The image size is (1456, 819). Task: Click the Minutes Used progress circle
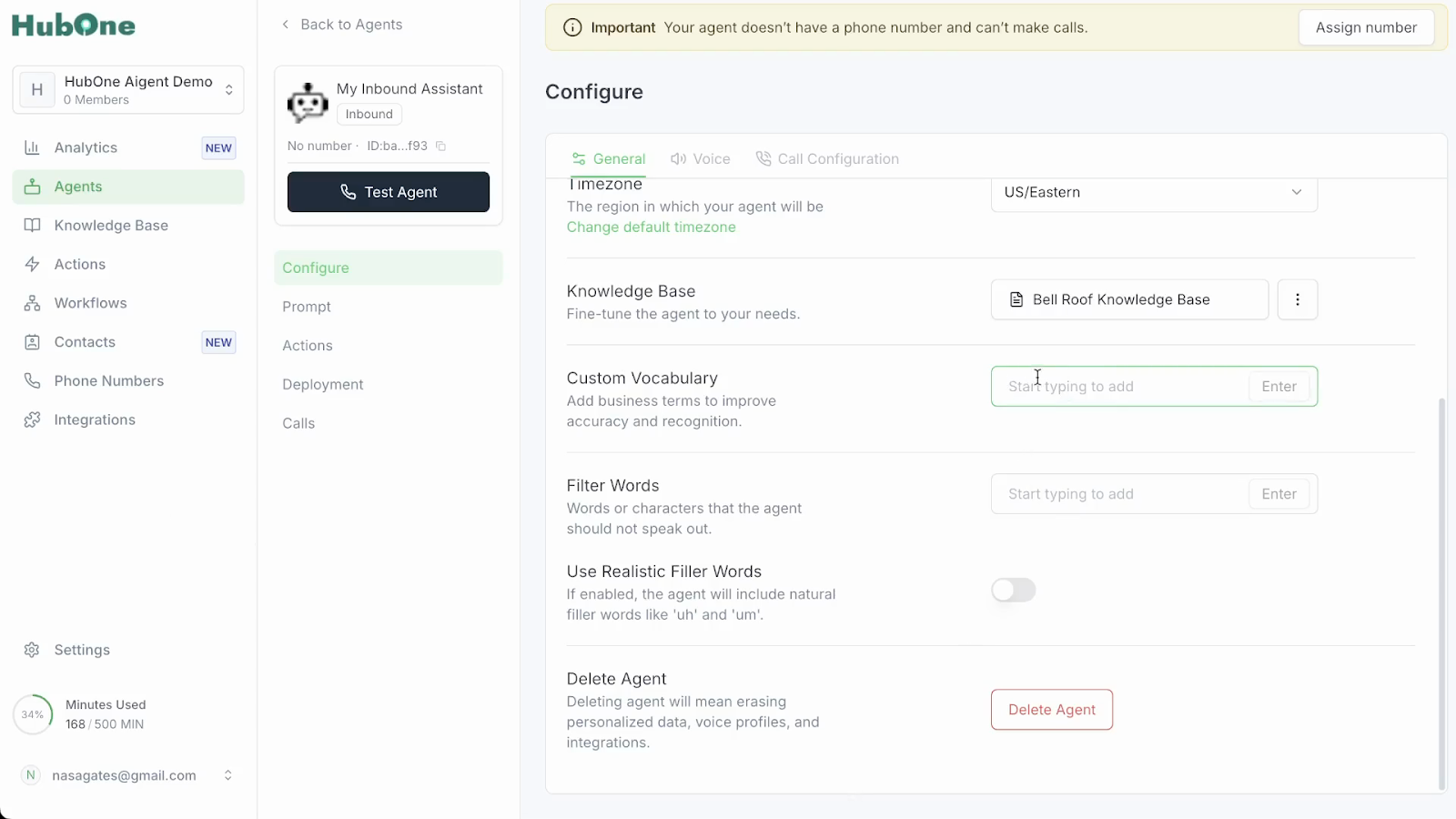pyautogui.click(x=33, y=714)
